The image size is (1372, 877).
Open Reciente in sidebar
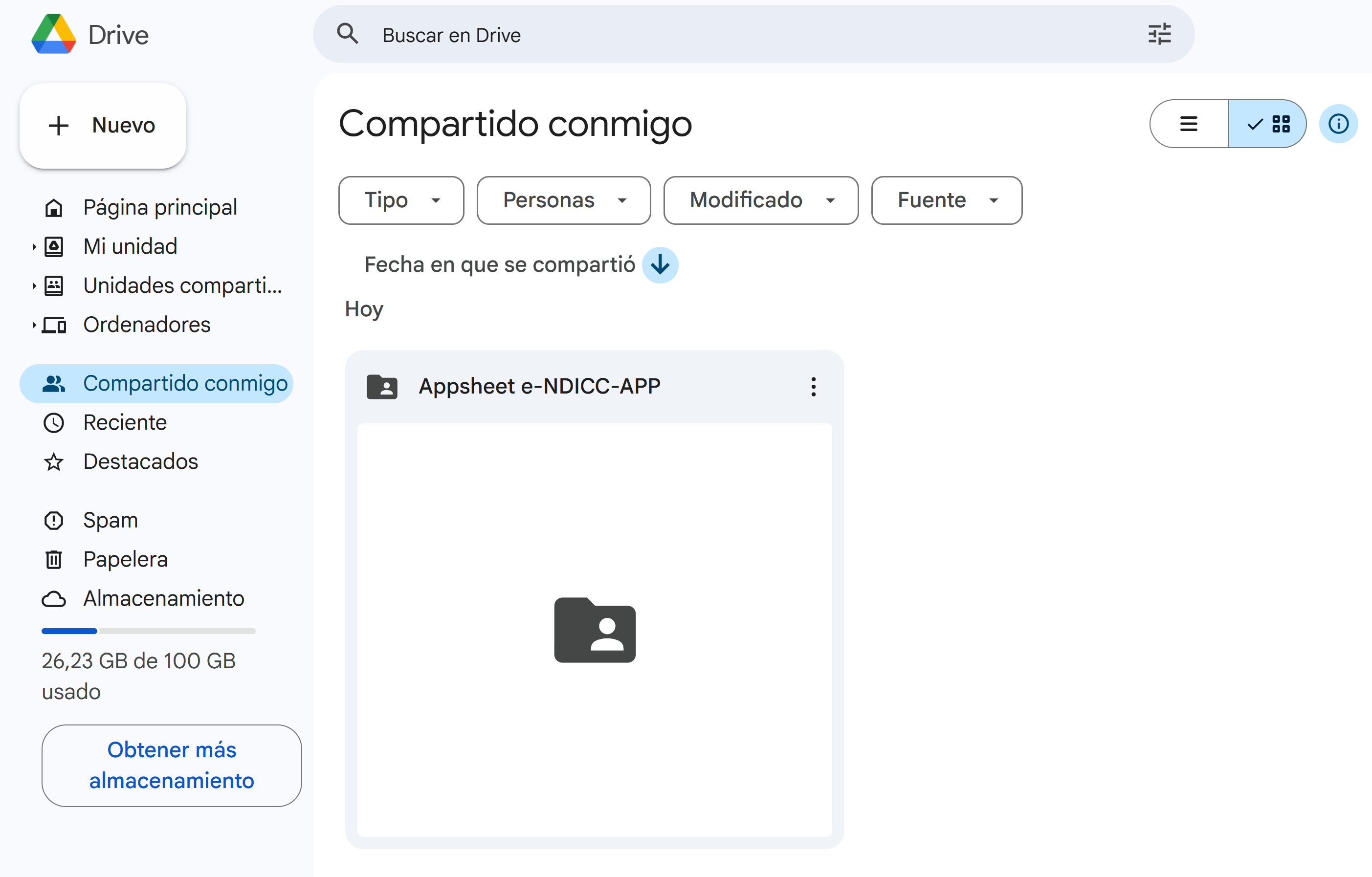pos(125,422)
